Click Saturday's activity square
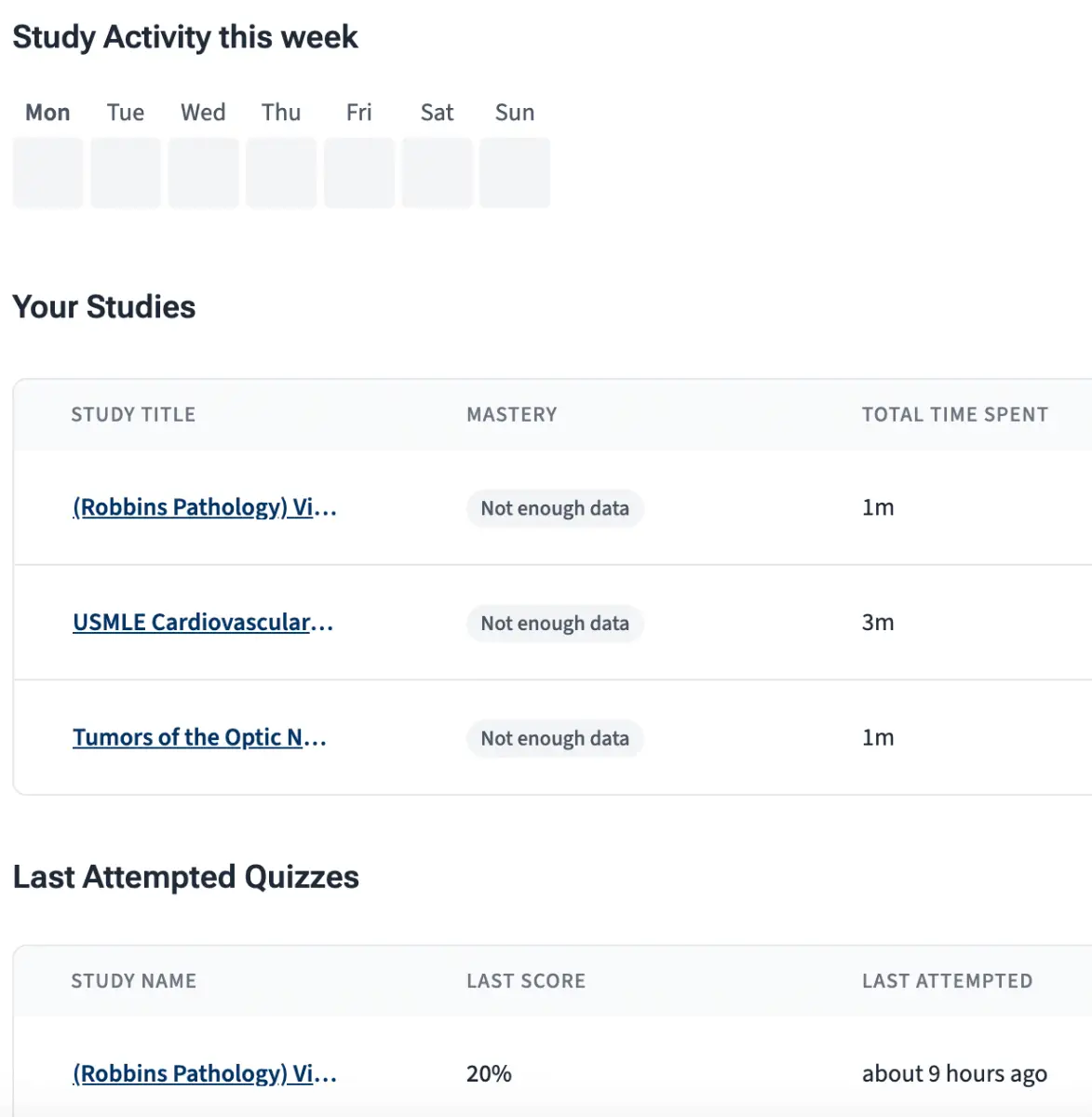 [437, 173]
